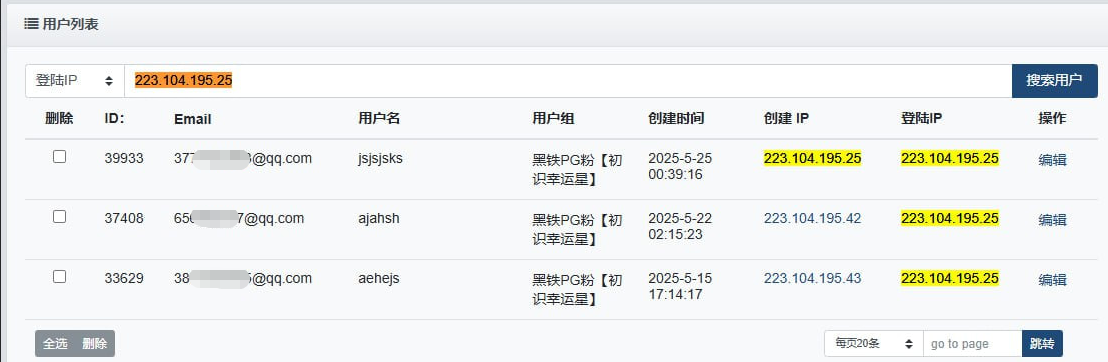
Task: Click the list icon beside 用户列表
Action: coord(30,24)
